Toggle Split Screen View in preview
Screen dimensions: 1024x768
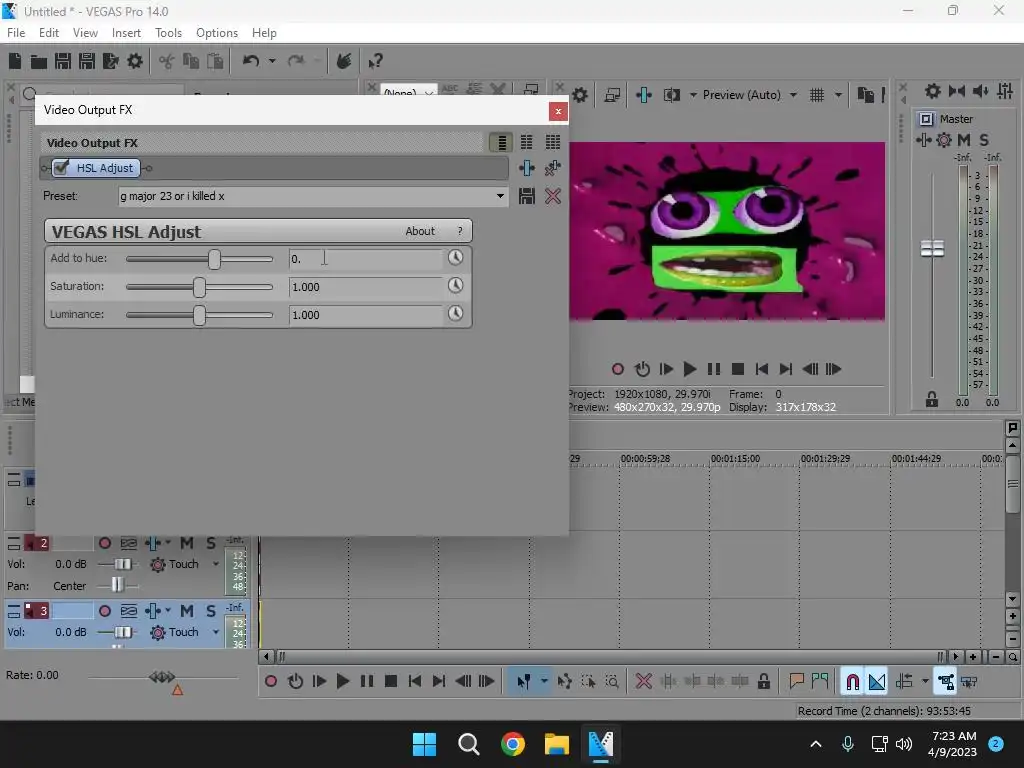(671, 95)
